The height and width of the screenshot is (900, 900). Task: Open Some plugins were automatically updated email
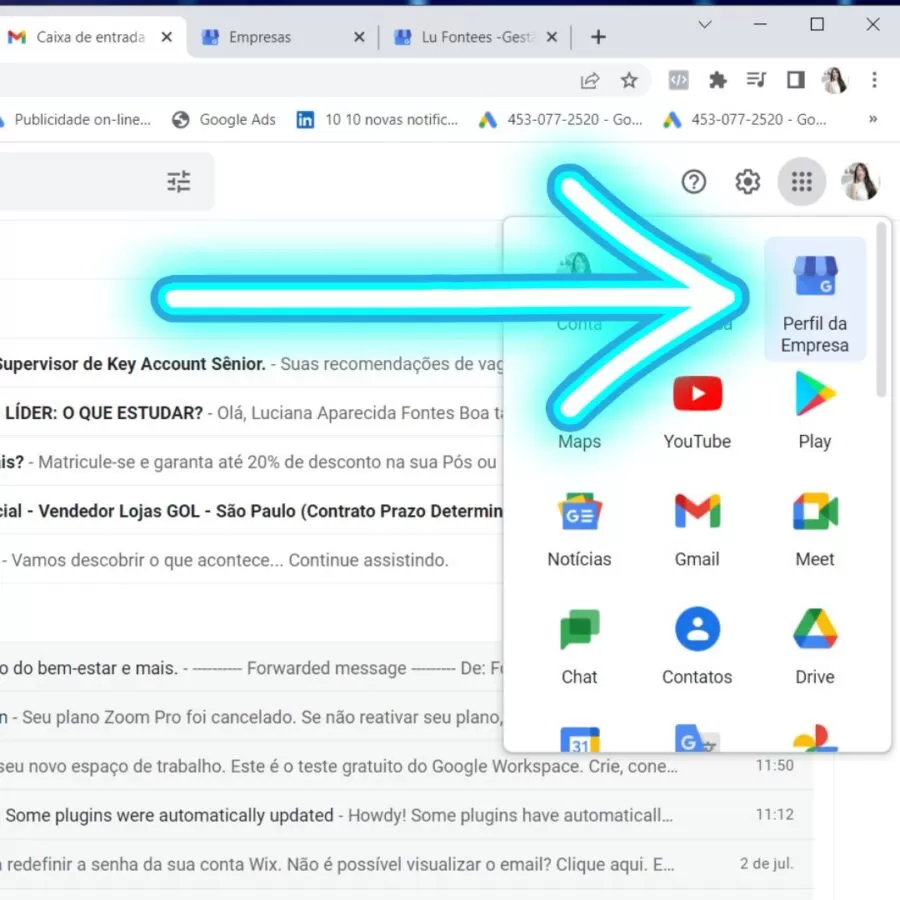406,815
